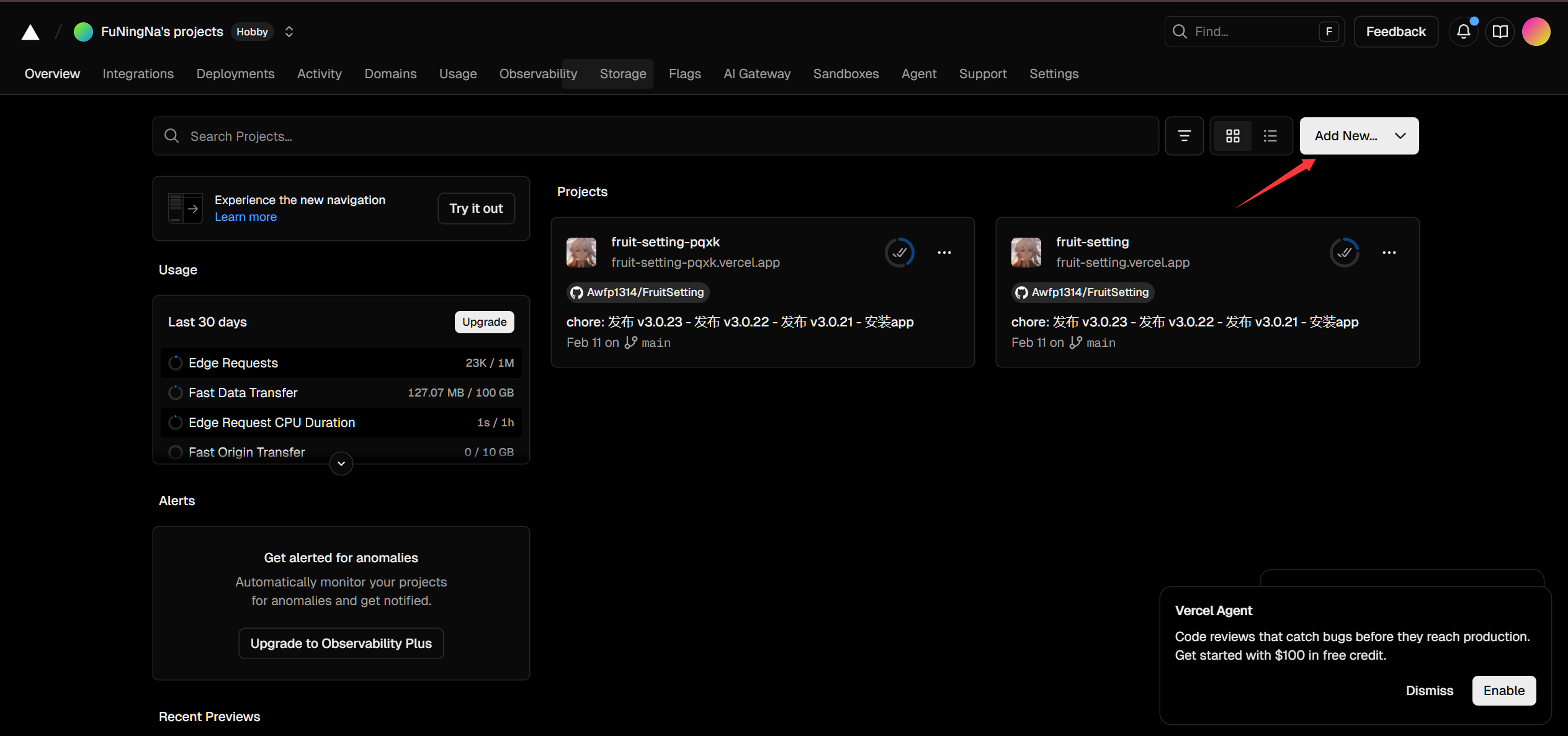Switch to the Deployments tab
This screenshot has height=736, width=1568.
point(235,74)
